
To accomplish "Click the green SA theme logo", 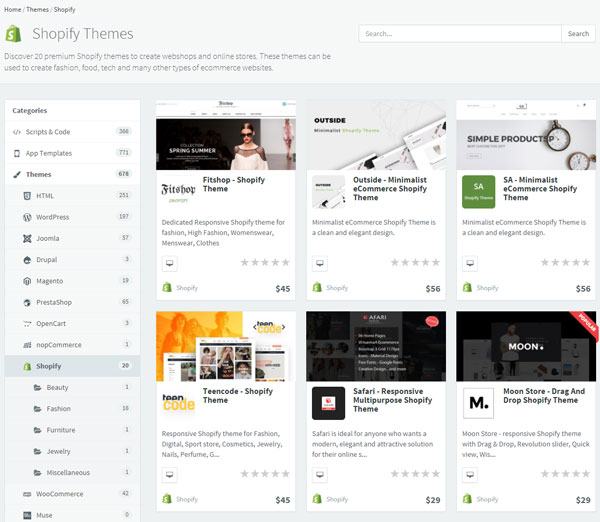I will [478, 192].
